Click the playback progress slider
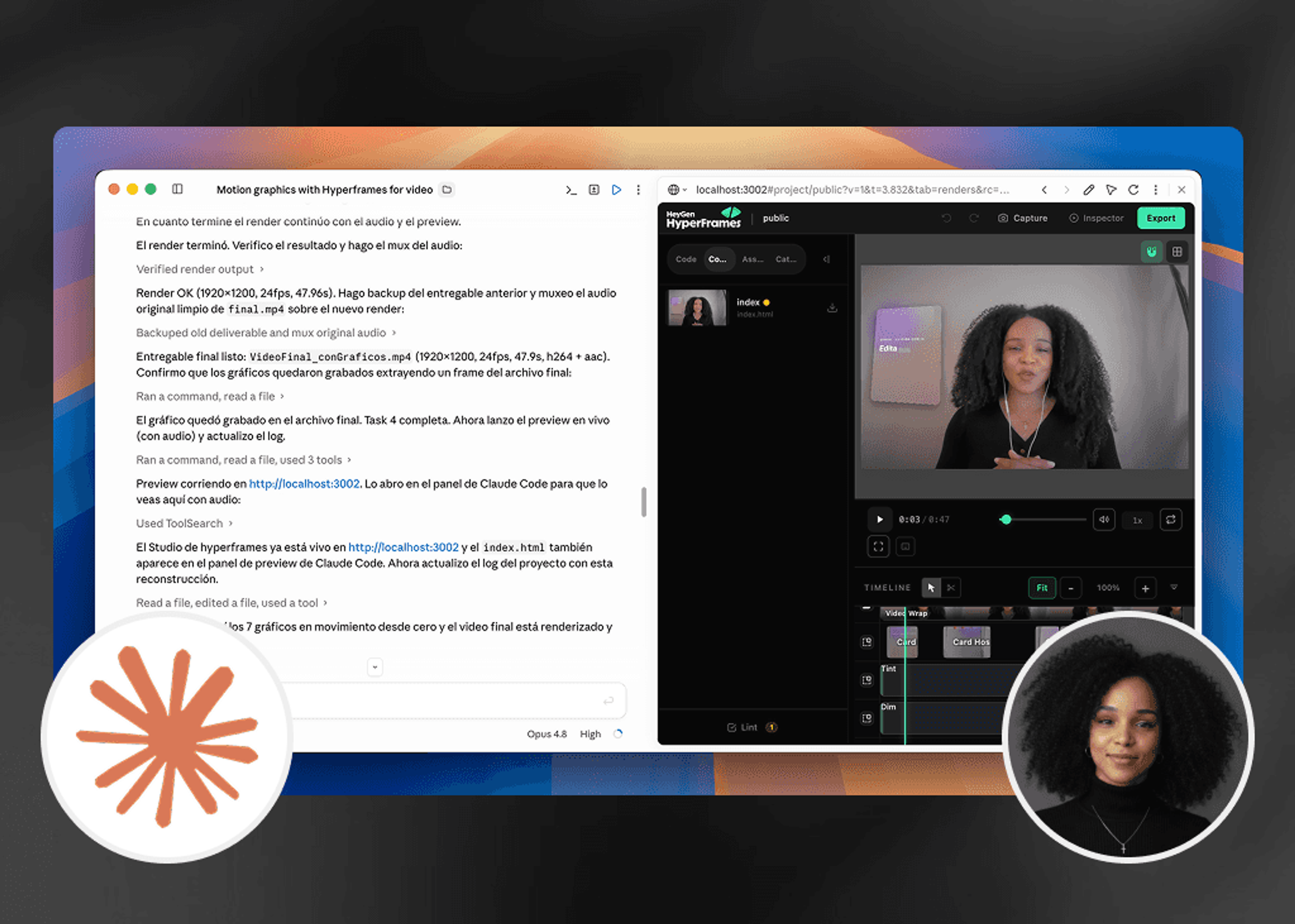Screen dimensions: 1295x924 point(1043,519)
